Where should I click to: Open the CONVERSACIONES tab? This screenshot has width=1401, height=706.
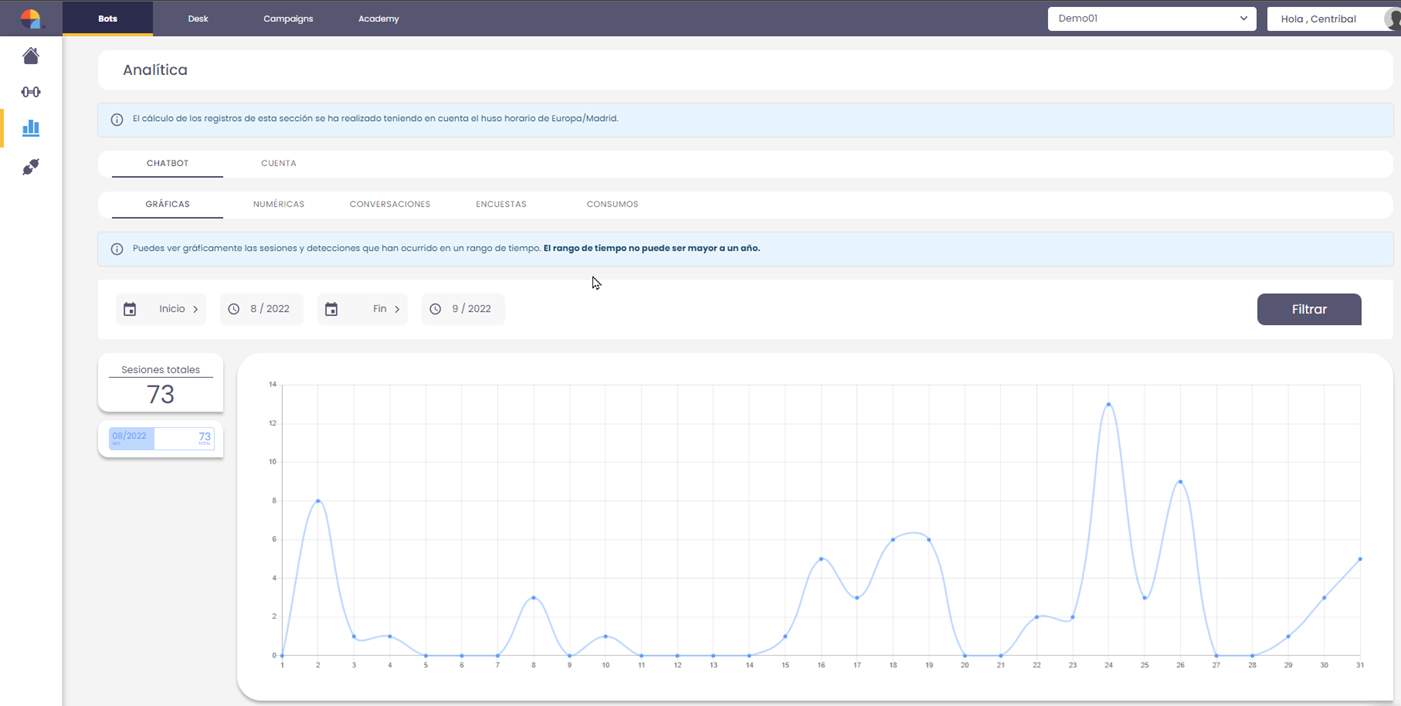[389, 204]
